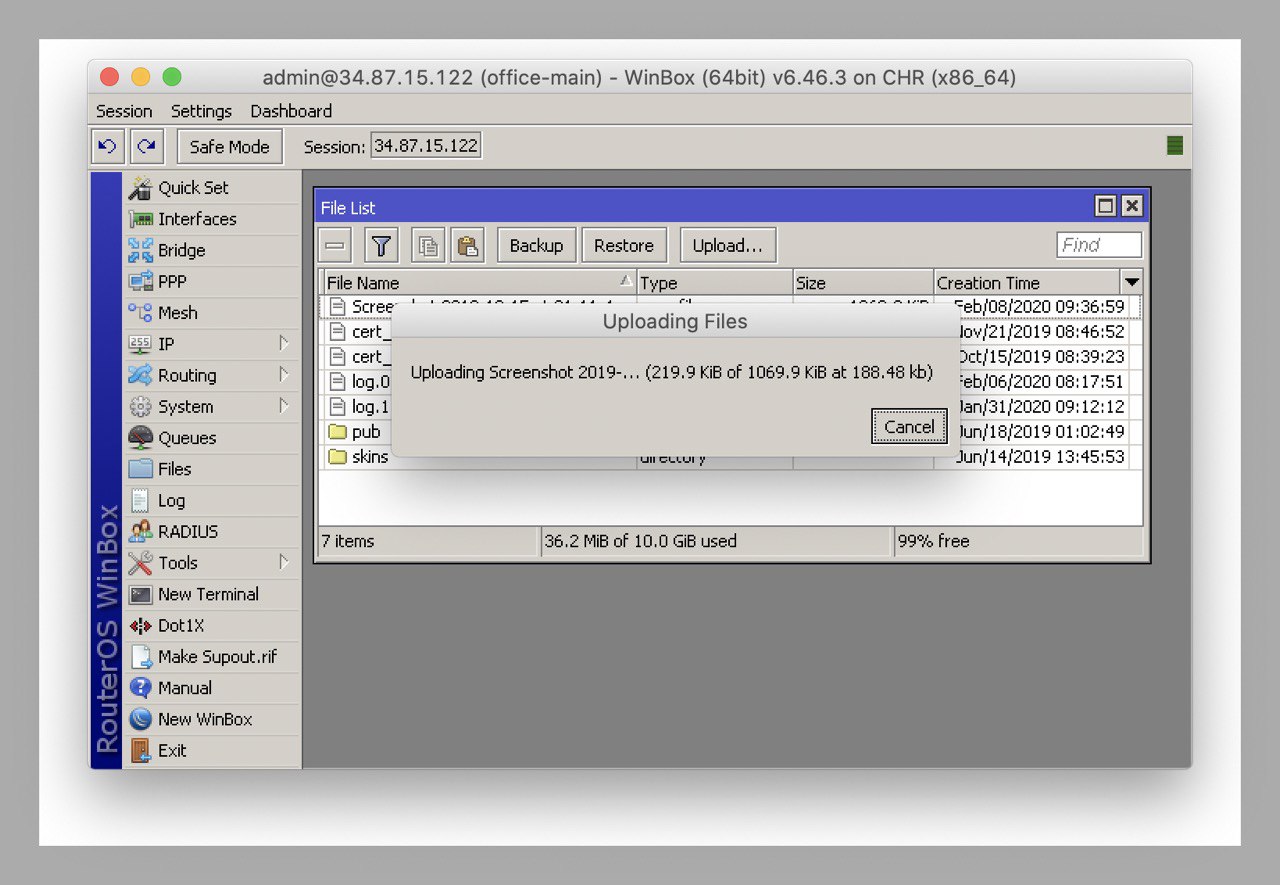Image resolution: width=1280 pixels, height=885 pixels.
Task: Open Files in the sidebar
Action: [211, 469]
